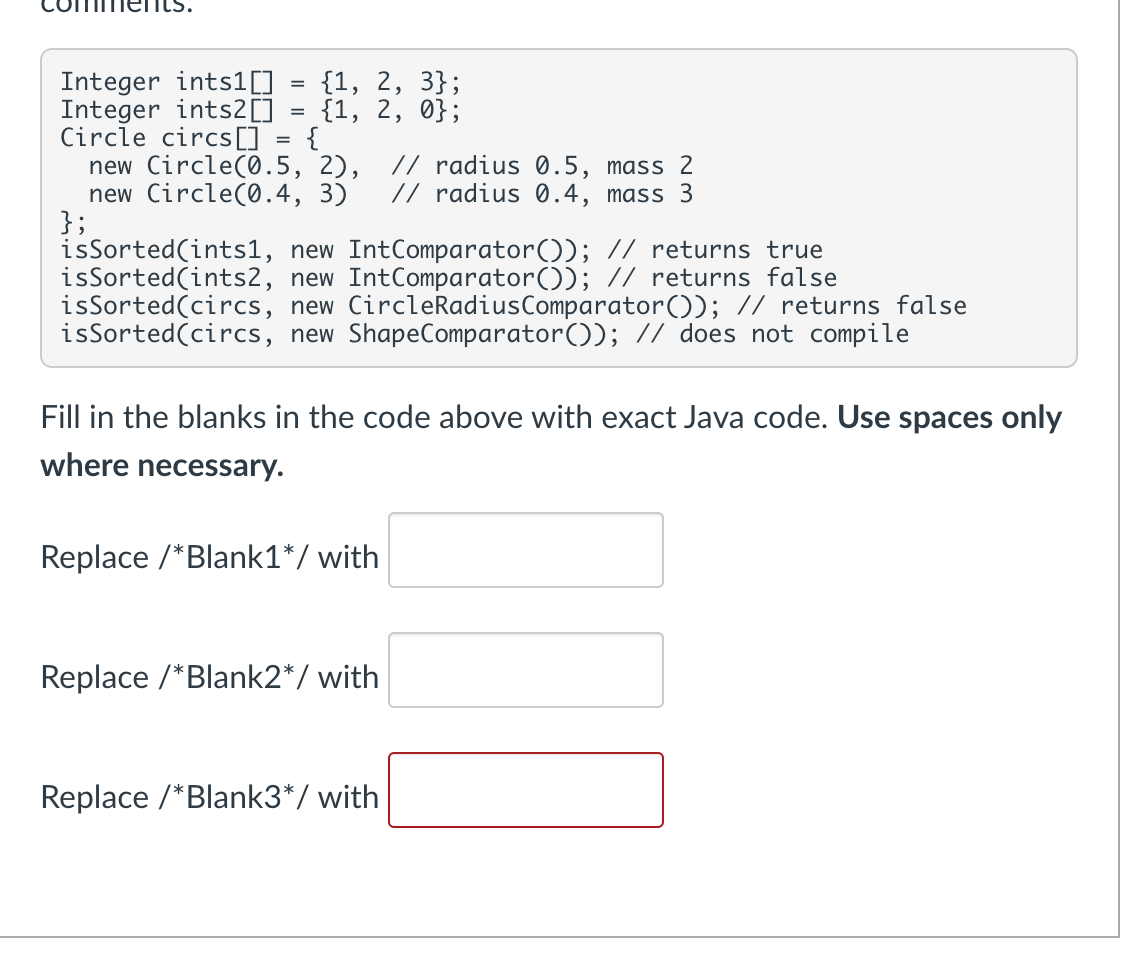Viewport: 1128px width, 956px height.
Task: Click the CircleRadiusComparator code line
Action: (x=513, y=306)
